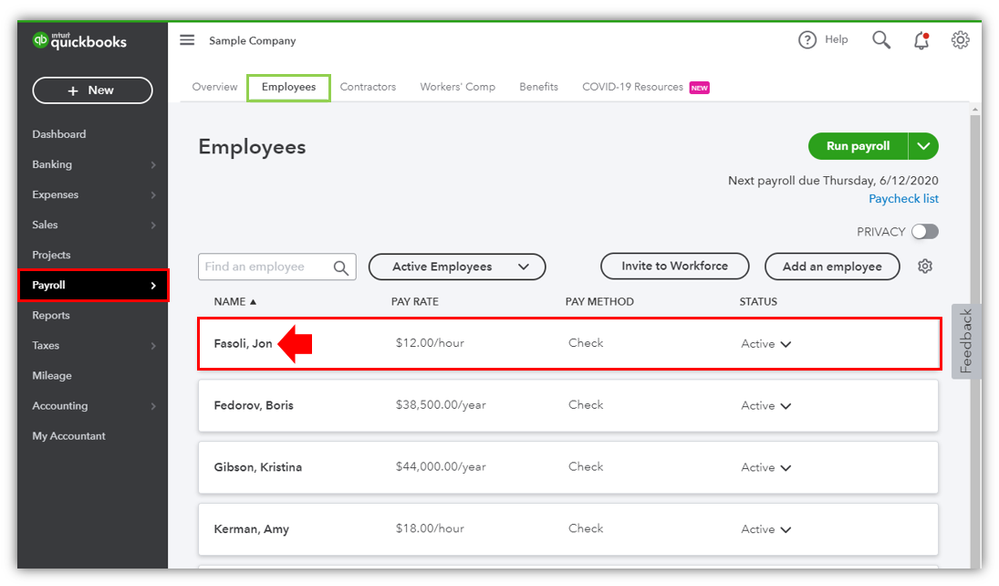Screen dimensions: 999x586
Task: Open employee Fedorov, Boris
Action: 254,406
